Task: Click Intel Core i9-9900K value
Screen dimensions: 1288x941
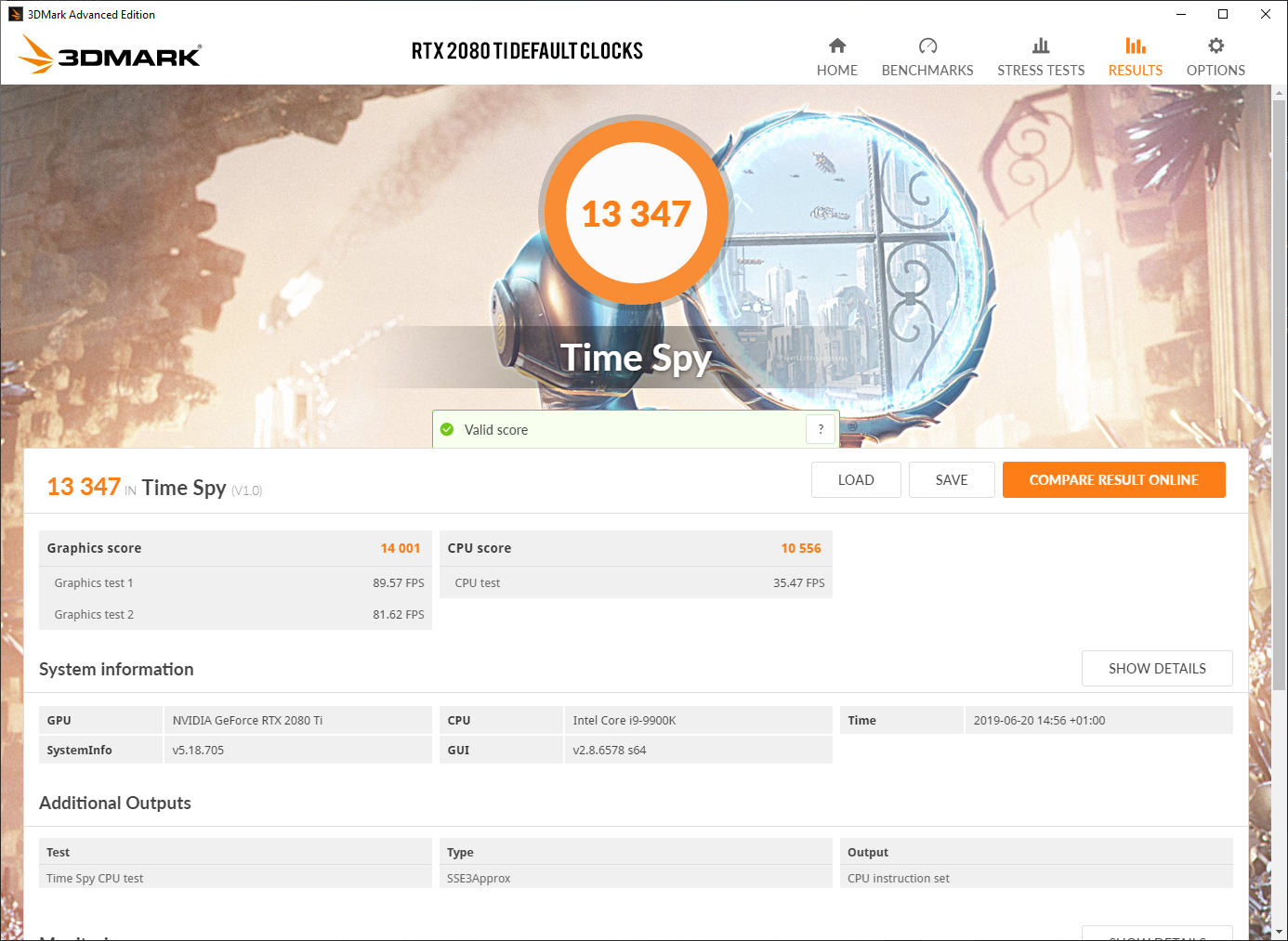Action: 624,720
